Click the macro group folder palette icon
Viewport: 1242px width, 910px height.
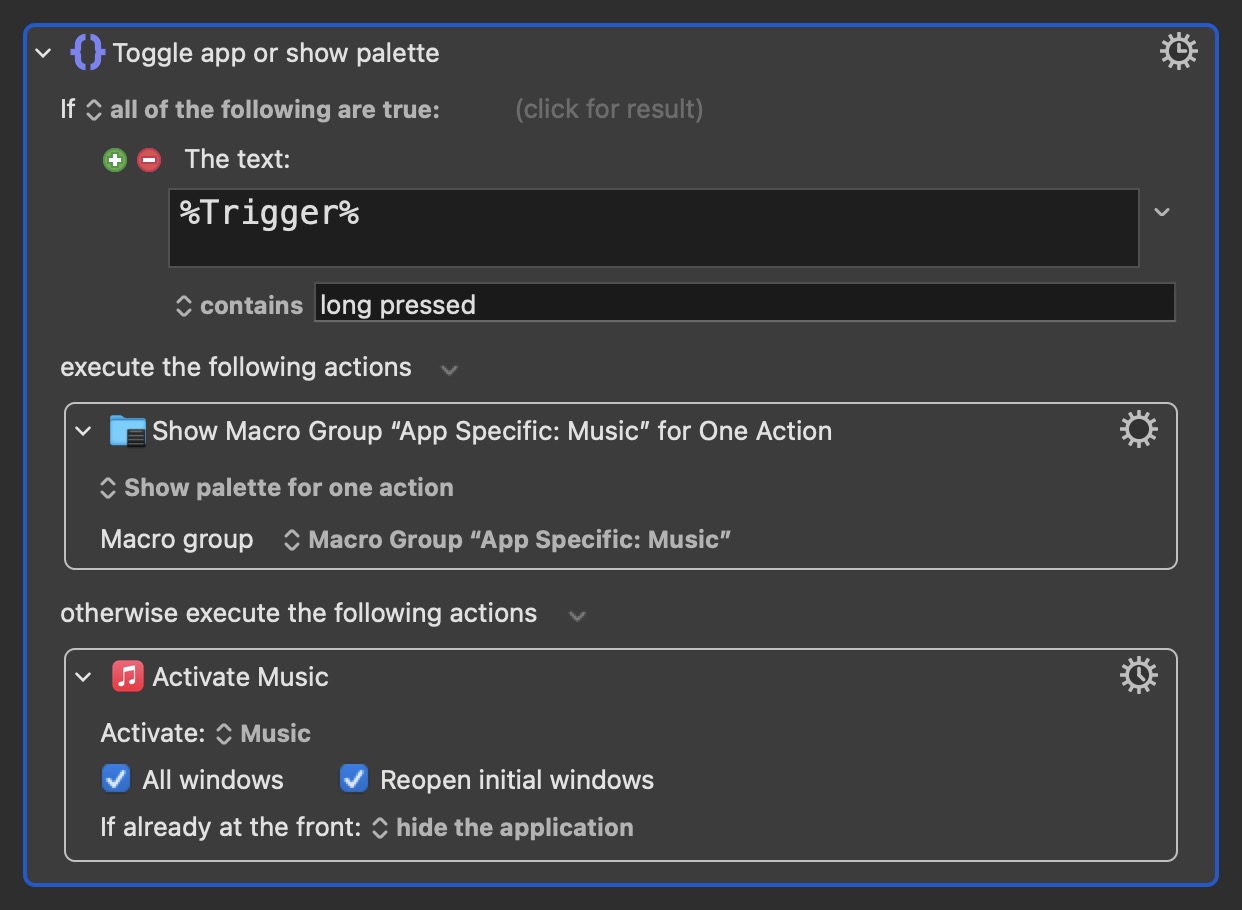[x=128, y=431]
